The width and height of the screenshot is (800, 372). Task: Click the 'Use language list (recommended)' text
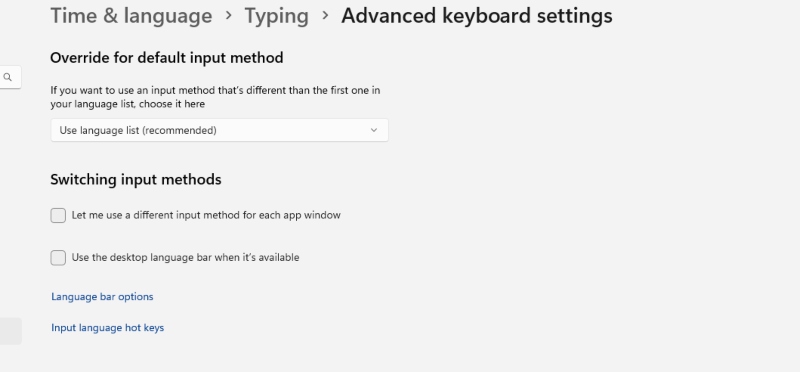[138, 130]
